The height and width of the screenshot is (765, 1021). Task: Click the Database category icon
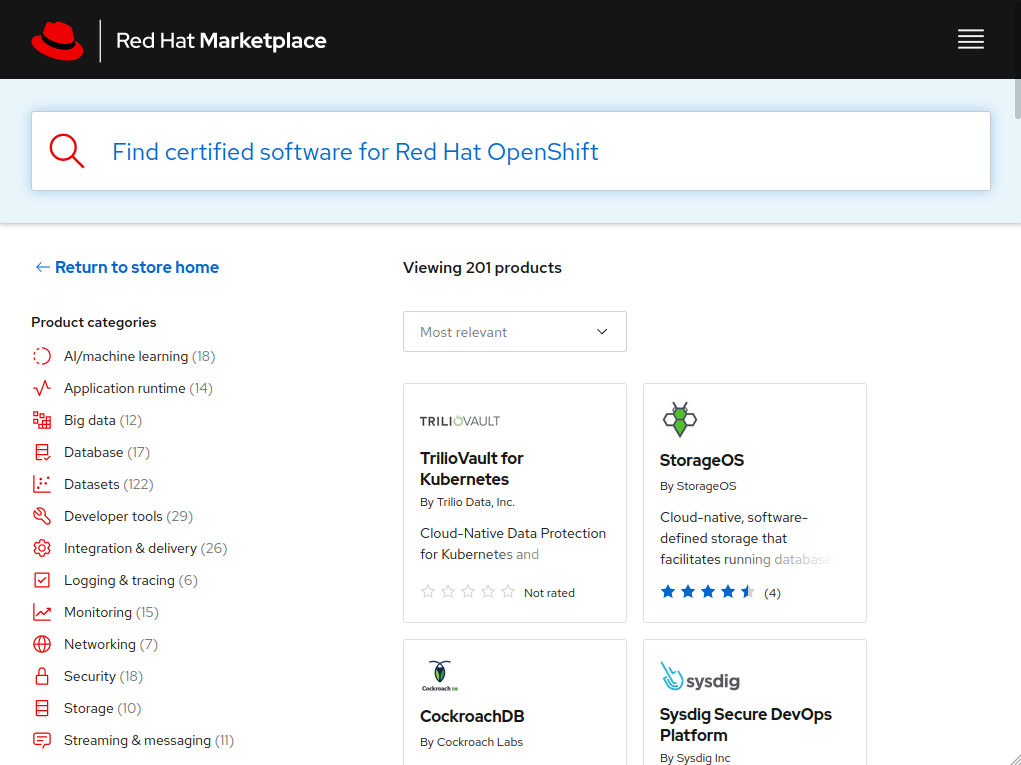click(42, 452)
